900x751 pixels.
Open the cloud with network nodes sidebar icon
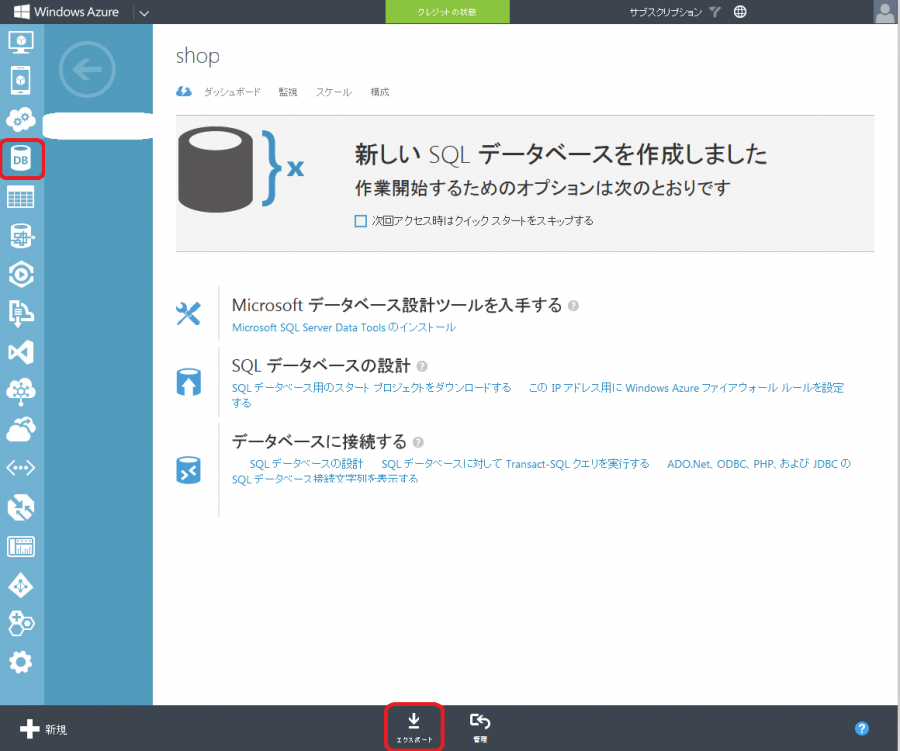pos(21,390)
